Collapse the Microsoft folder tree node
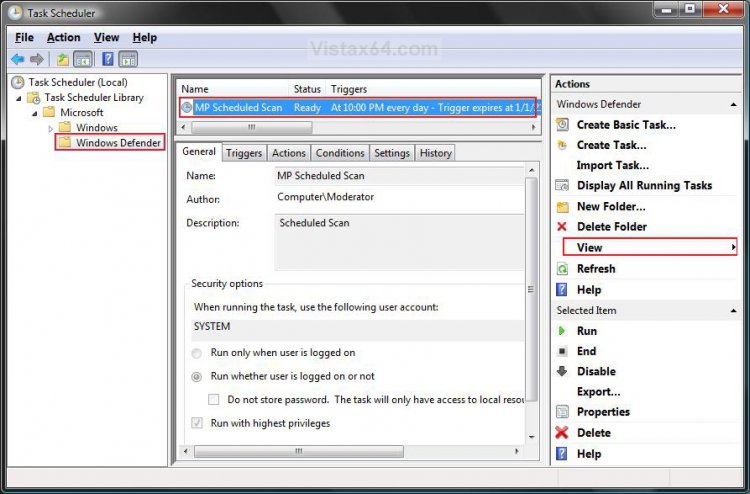Viewport: 750px width, 494px height. tap(34, 114)
